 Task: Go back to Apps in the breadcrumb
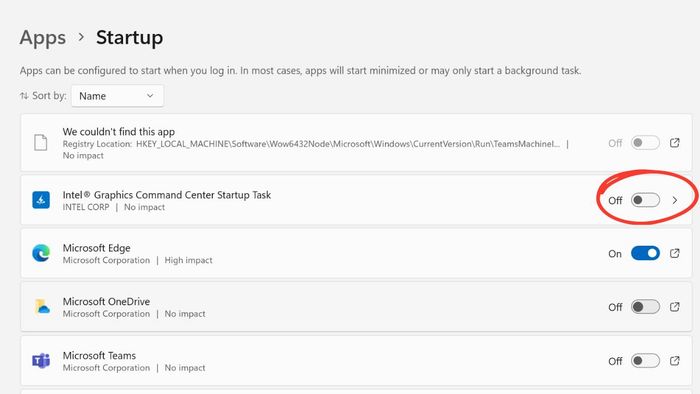(43, 37)
